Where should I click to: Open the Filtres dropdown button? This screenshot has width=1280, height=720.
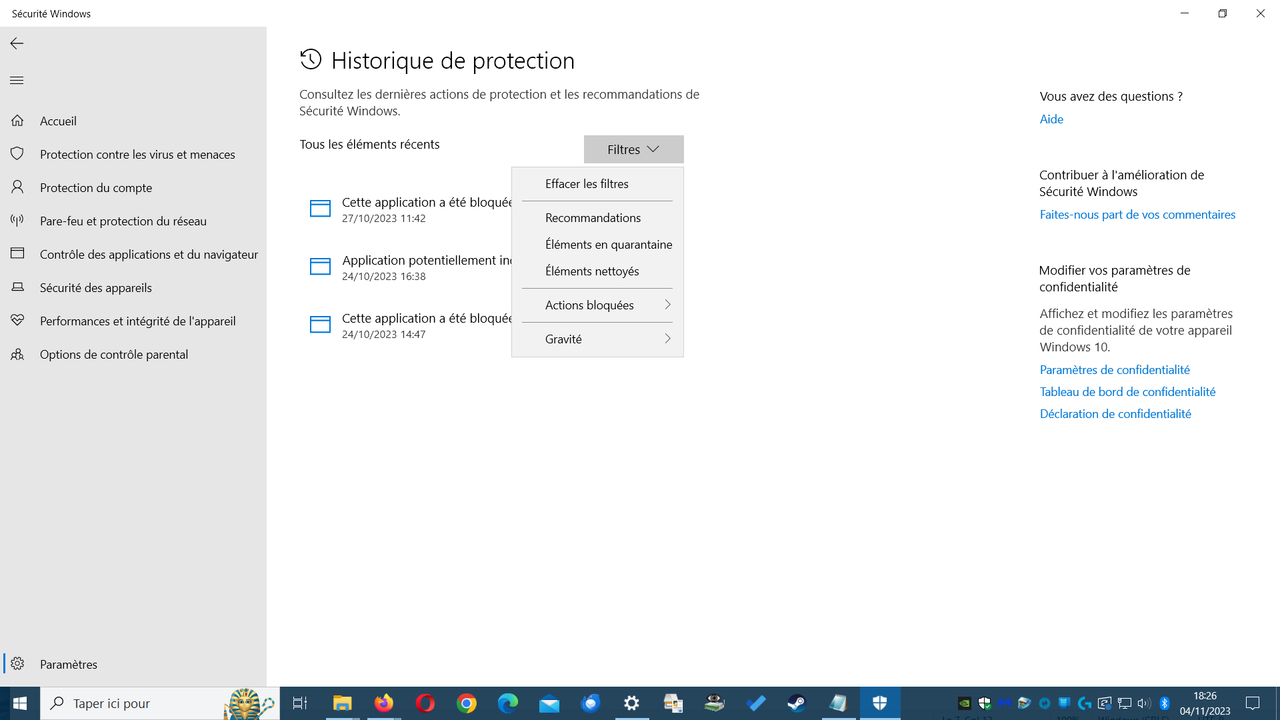coord(633,148)
